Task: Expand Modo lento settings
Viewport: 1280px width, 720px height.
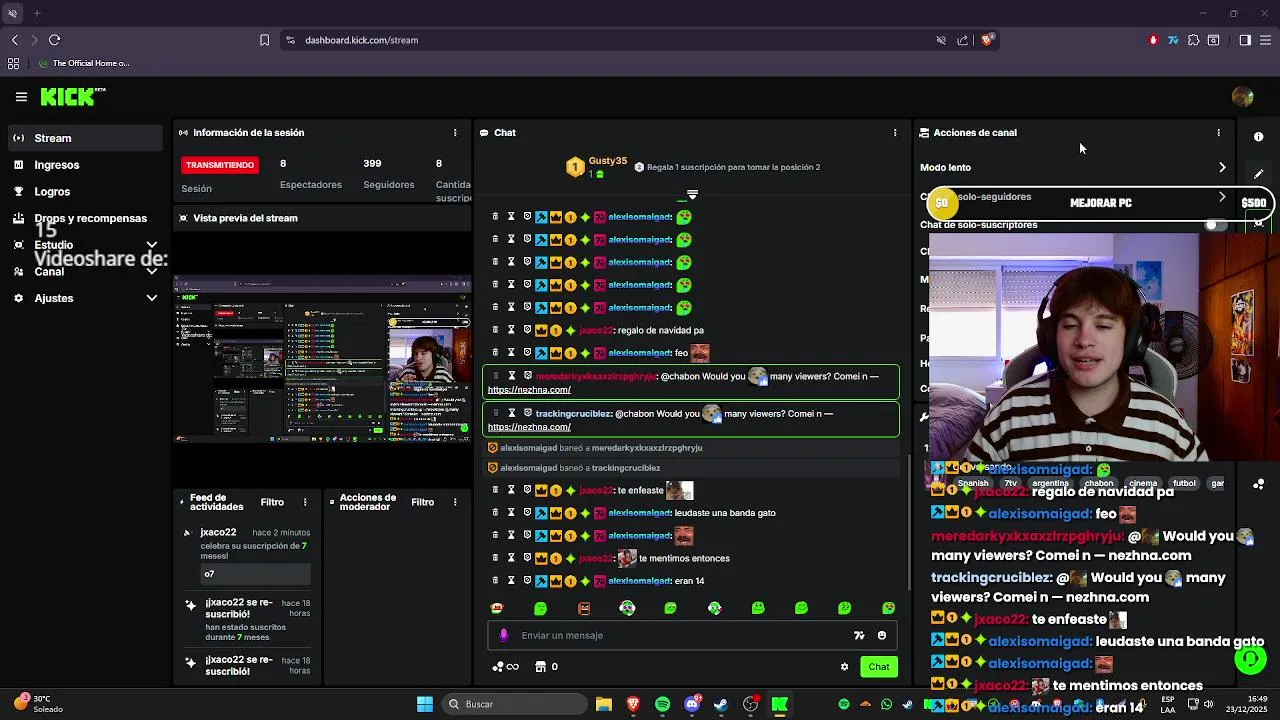Action: pyautogui.click(x=1222, y=167)
